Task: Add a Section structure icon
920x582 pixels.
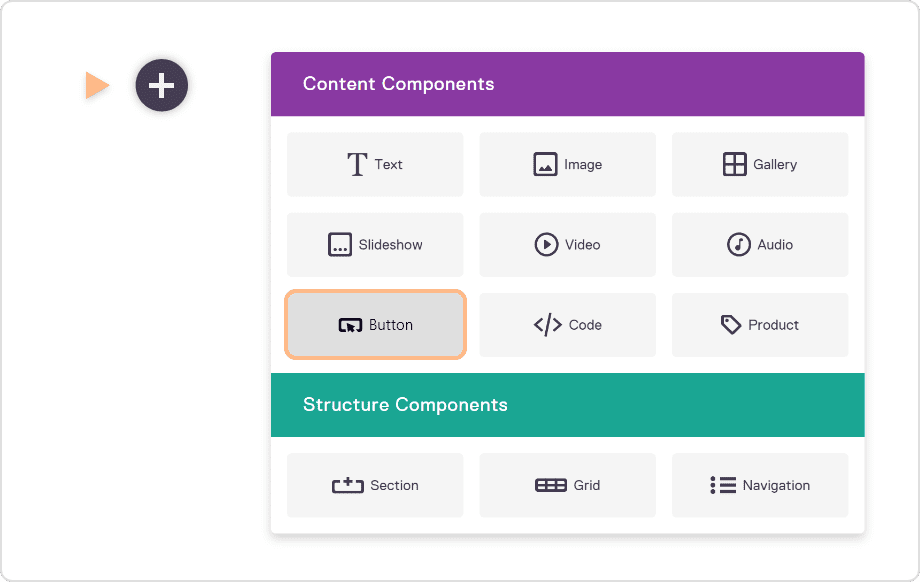Action: pos(348,485)
